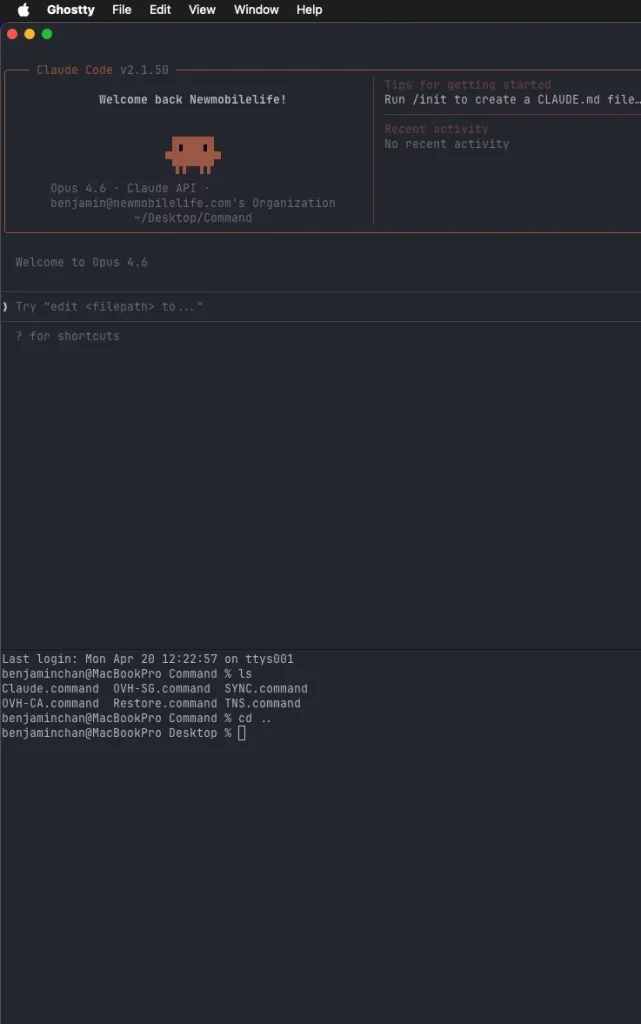Click the prompt chevron before the Claude input
The height and width of the screenshot is (1024, 641).
[5, 307]
